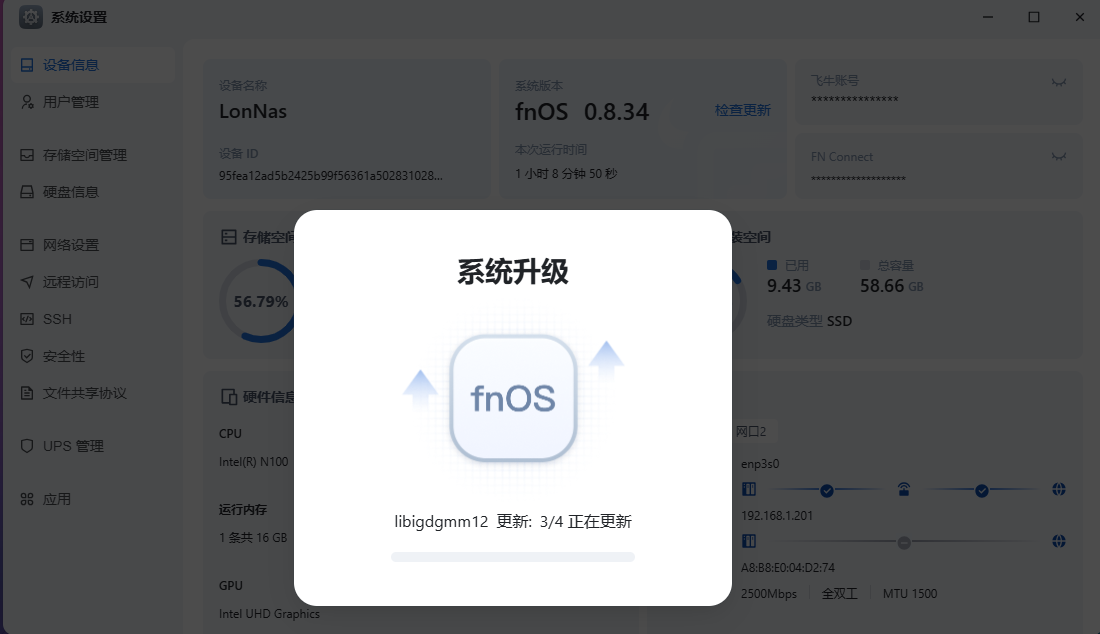This screenshot has height=634, width=1100.
Task: Click the 文件共享协议 document icon
Action: click(27, 393)
